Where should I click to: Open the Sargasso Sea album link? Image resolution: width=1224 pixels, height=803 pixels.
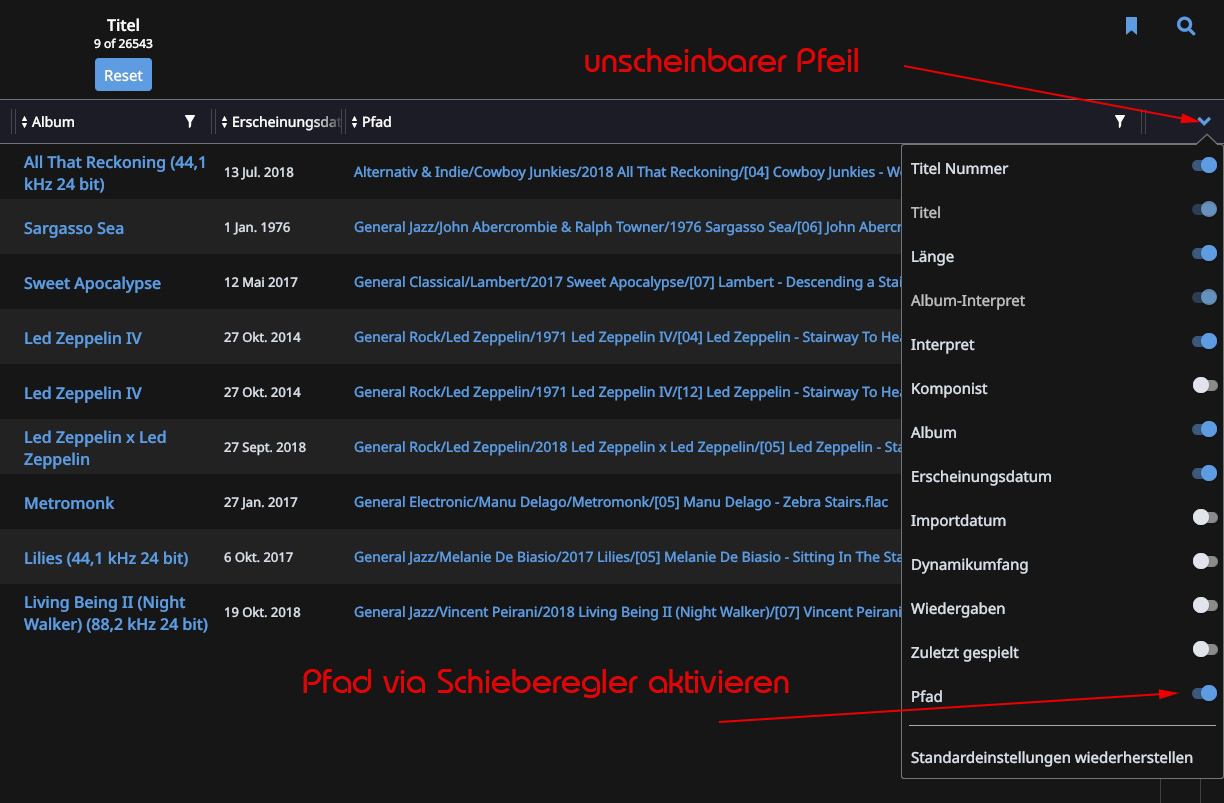(x=74, y=228)
